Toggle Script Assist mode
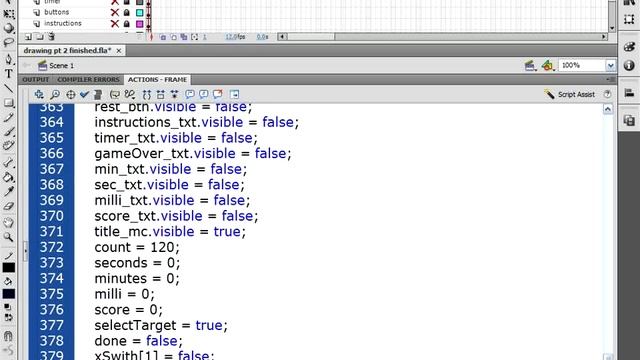The image size is (640, 360). tap(570, 94)
